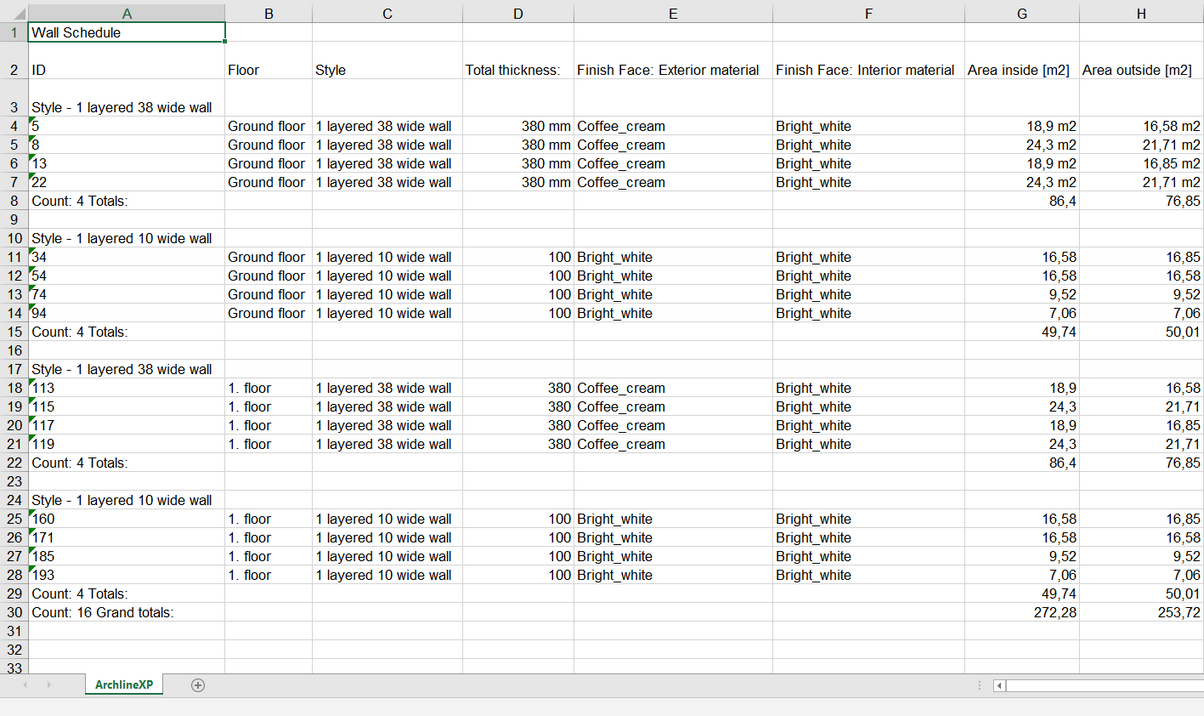Click 'Coffee_cream' cell in row 6
1204x716 pixels.
coord(673,163)
